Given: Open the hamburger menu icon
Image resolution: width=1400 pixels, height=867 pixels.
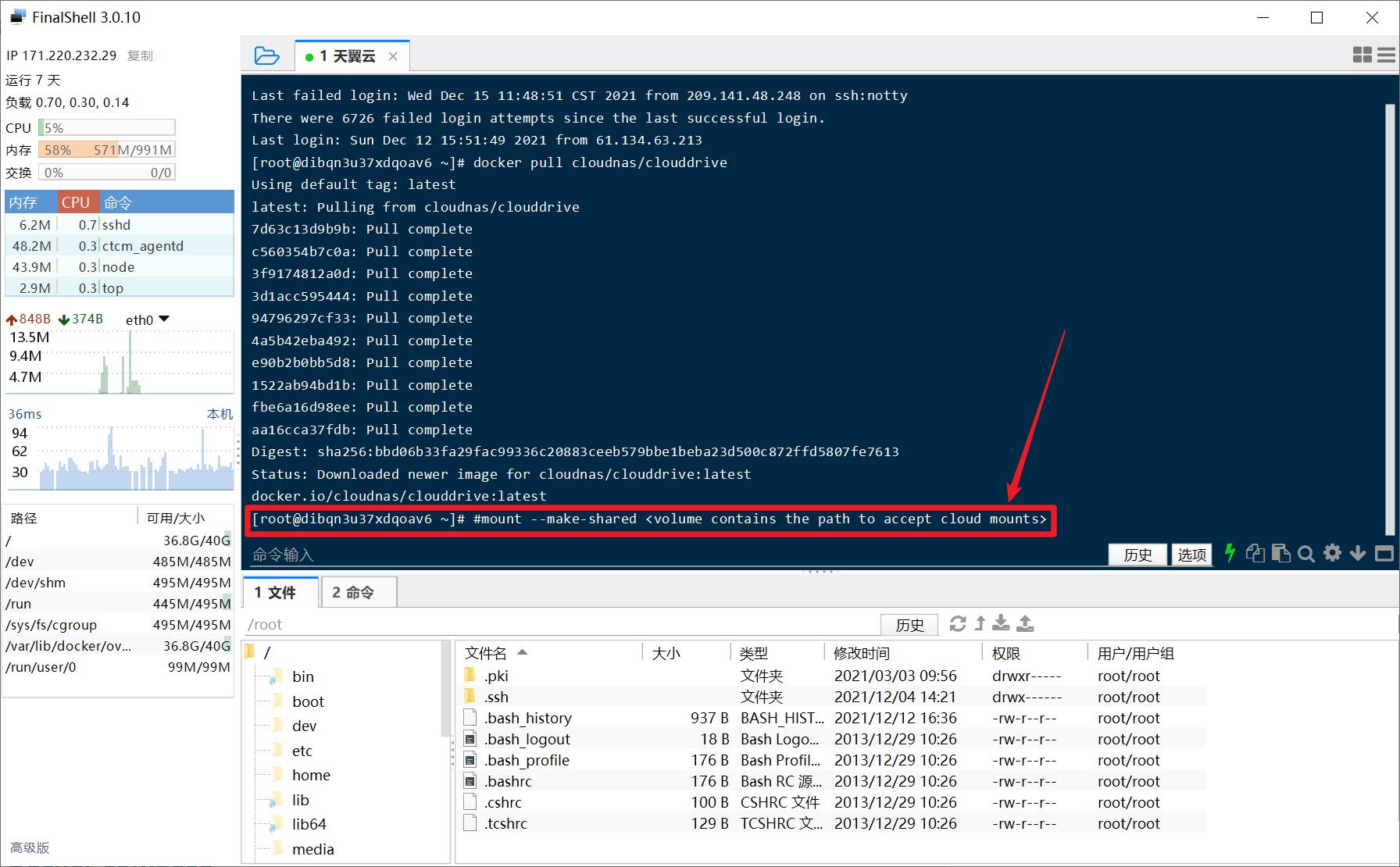Looking at the screenshot, I should click(x=1386, y=55).
